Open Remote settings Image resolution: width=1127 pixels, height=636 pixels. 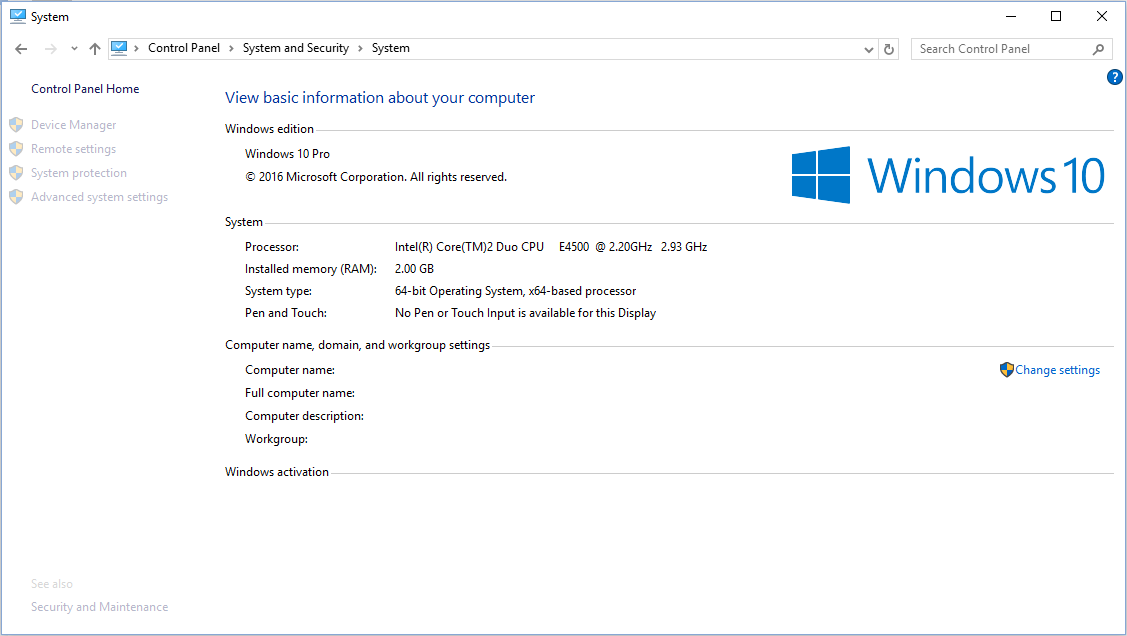73,149
